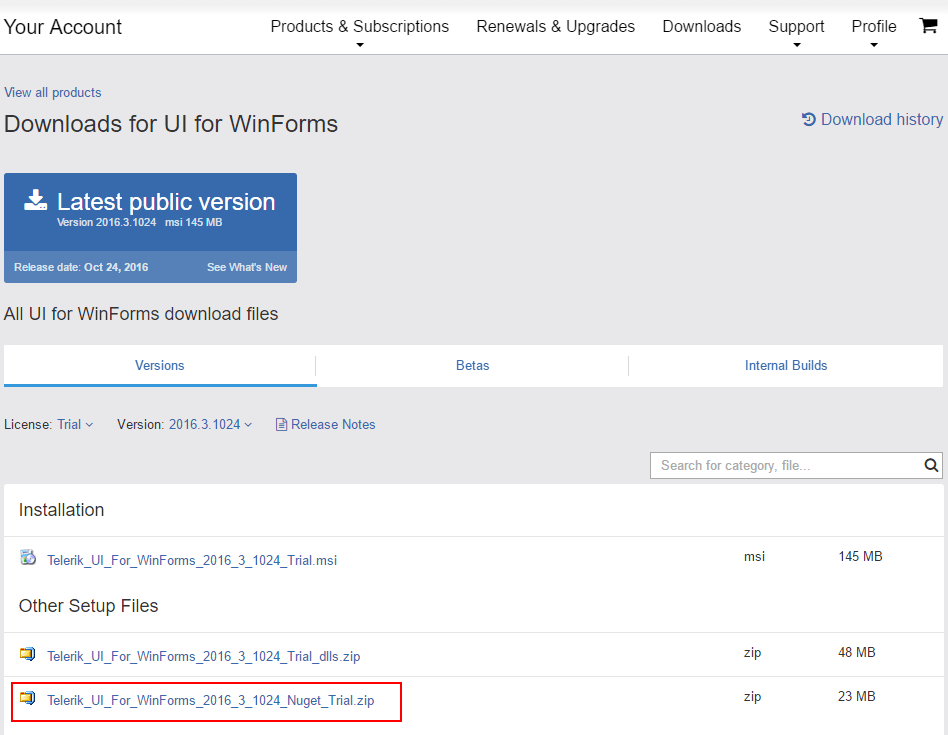
Task: Click the Other Setup Files heading
Action: 88,606
